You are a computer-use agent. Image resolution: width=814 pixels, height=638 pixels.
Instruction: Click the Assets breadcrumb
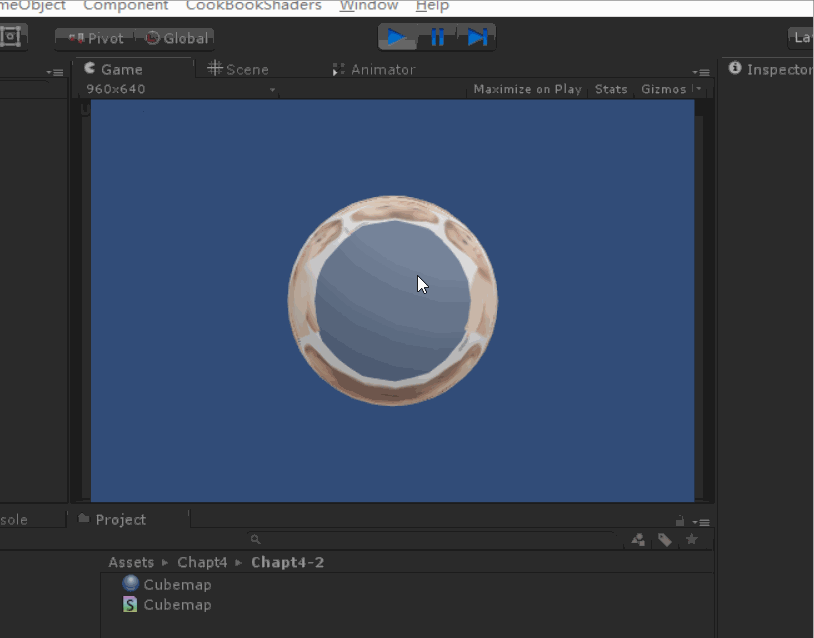[131, 562]
